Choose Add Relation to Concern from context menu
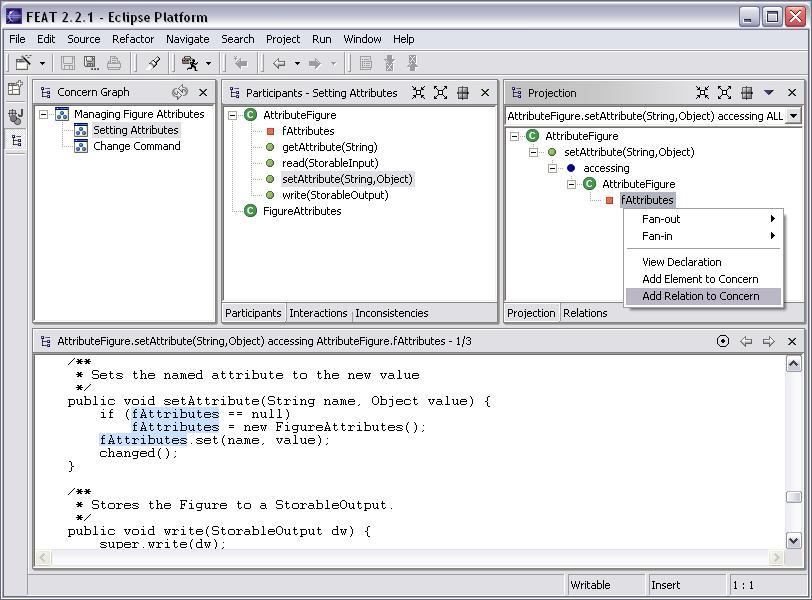812x600 pixels. [703, 296]
